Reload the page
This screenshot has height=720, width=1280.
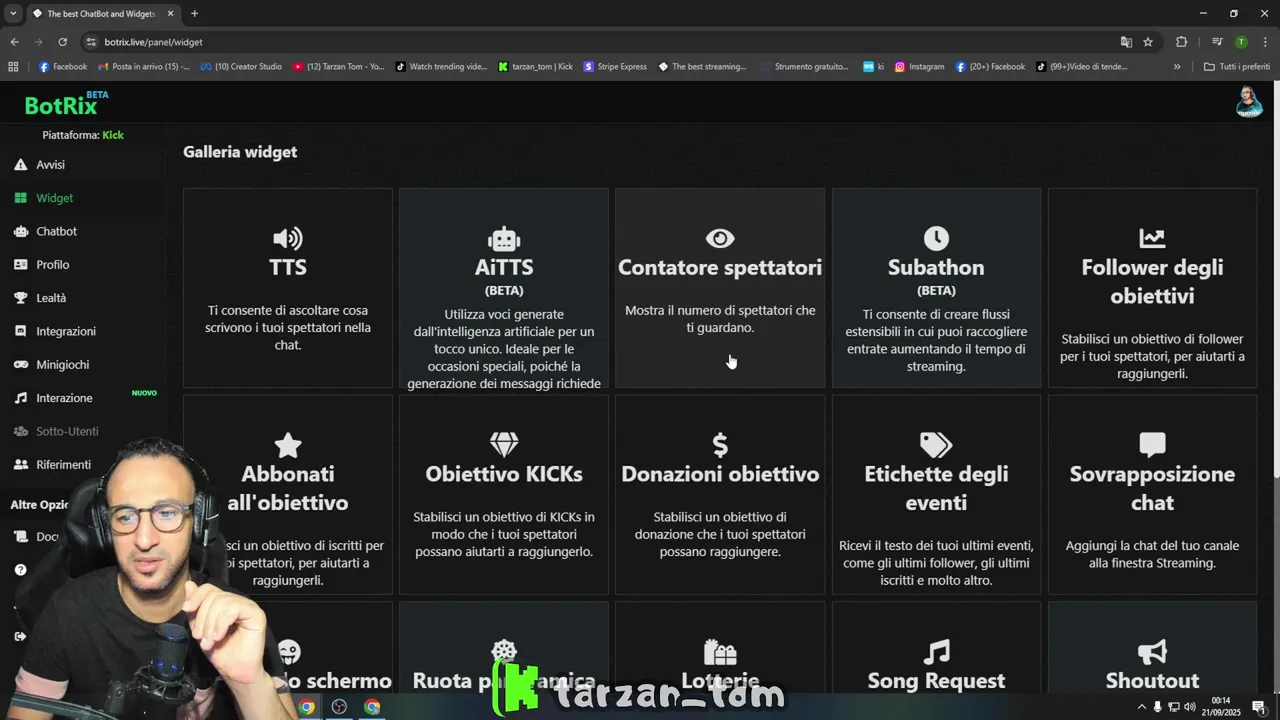62,42
